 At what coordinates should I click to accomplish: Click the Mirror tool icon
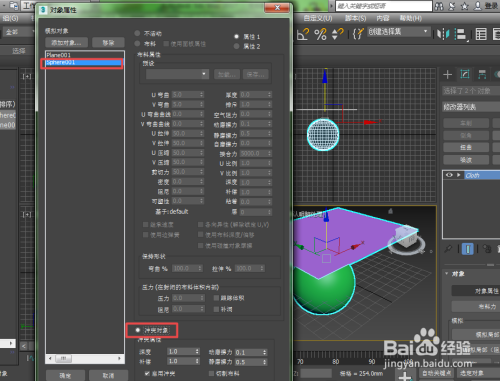pyautogui.click(x=443, y=34)
